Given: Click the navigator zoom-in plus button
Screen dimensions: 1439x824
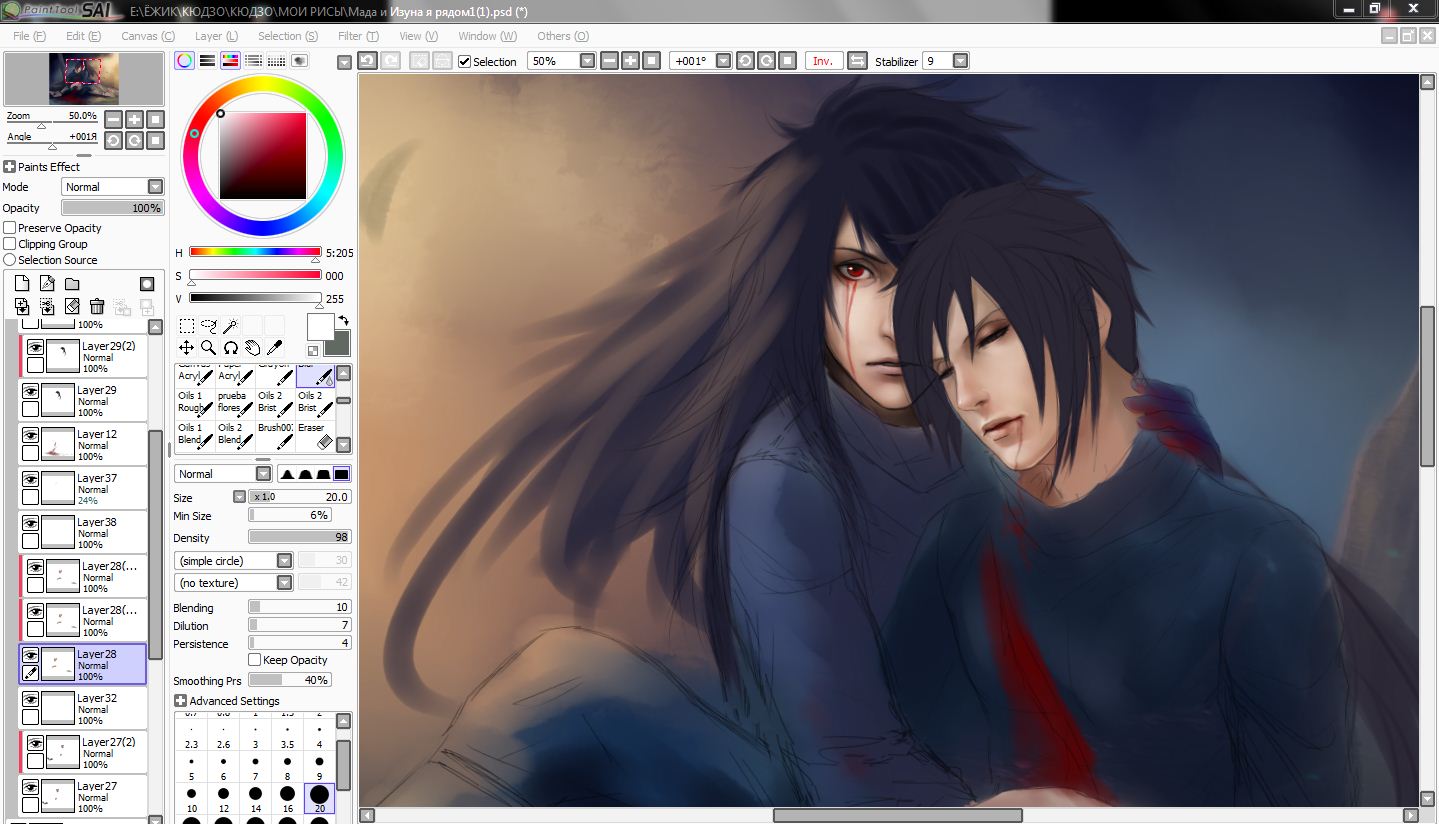Looking at the screenshot, I should (134, 119).
